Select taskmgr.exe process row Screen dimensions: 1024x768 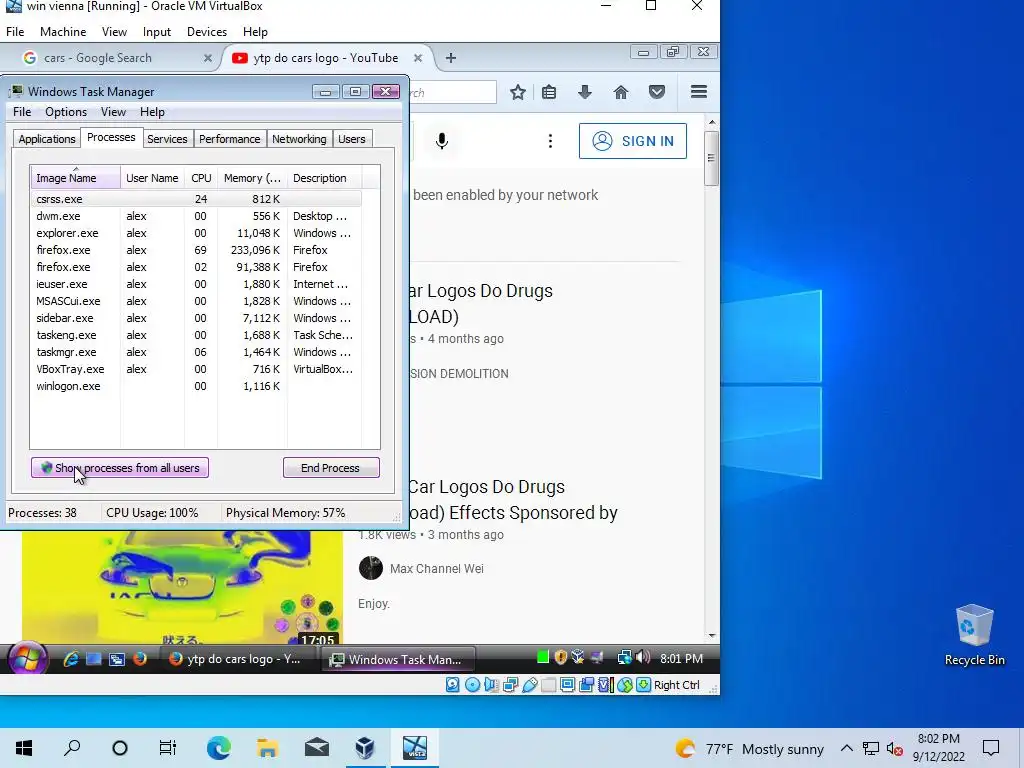pos(196,352)
